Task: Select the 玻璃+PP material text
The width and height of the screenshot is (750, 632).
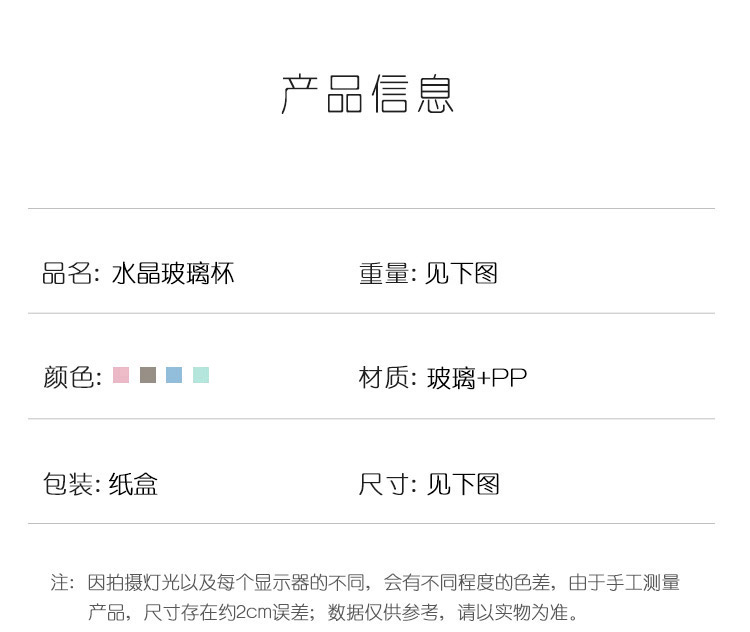Action: tap(477, 378)
